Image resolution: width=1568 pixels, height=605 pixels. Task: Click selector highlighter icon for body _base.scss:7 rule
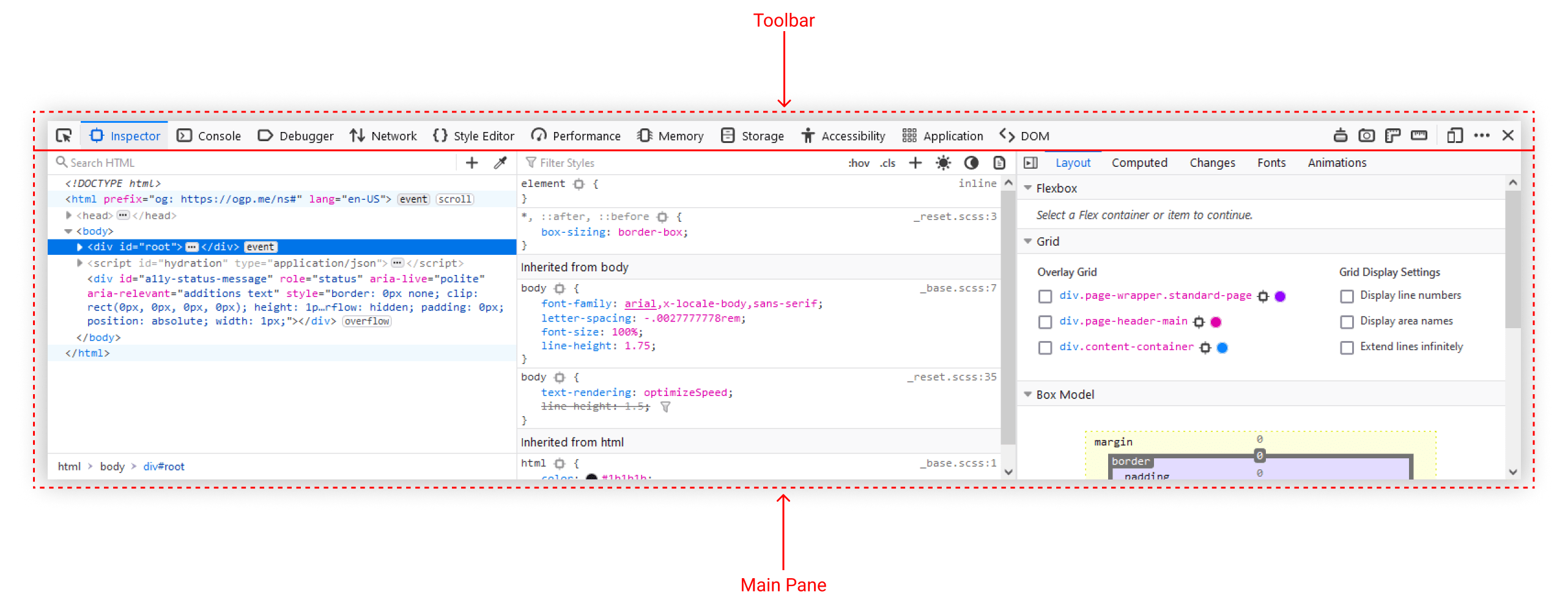click(559, 288)
